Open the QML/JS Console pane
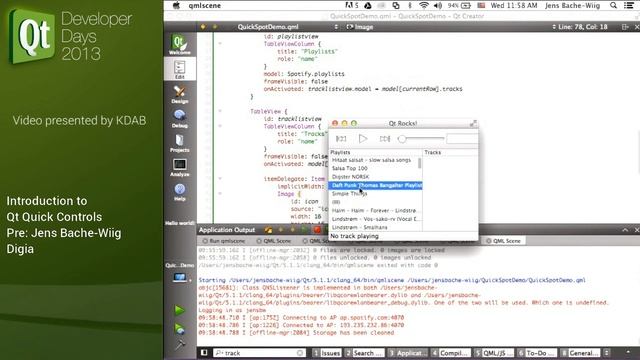 493,353
